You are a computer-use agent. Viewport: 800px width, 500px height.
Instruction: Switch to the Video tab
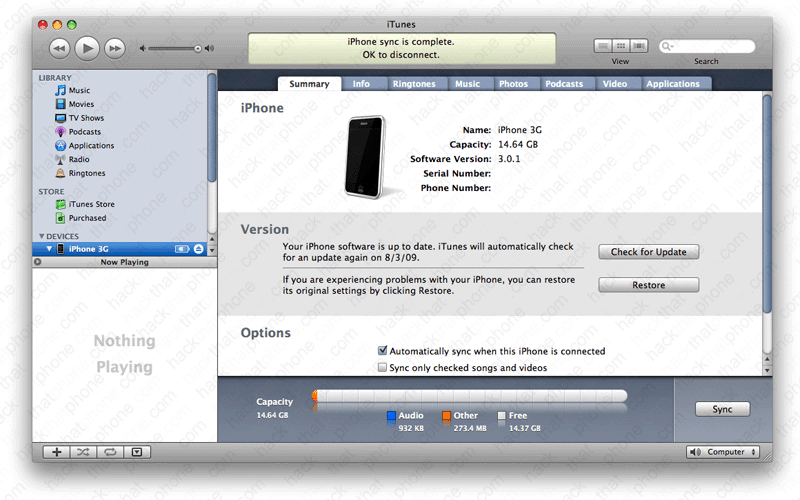[615, 84]
